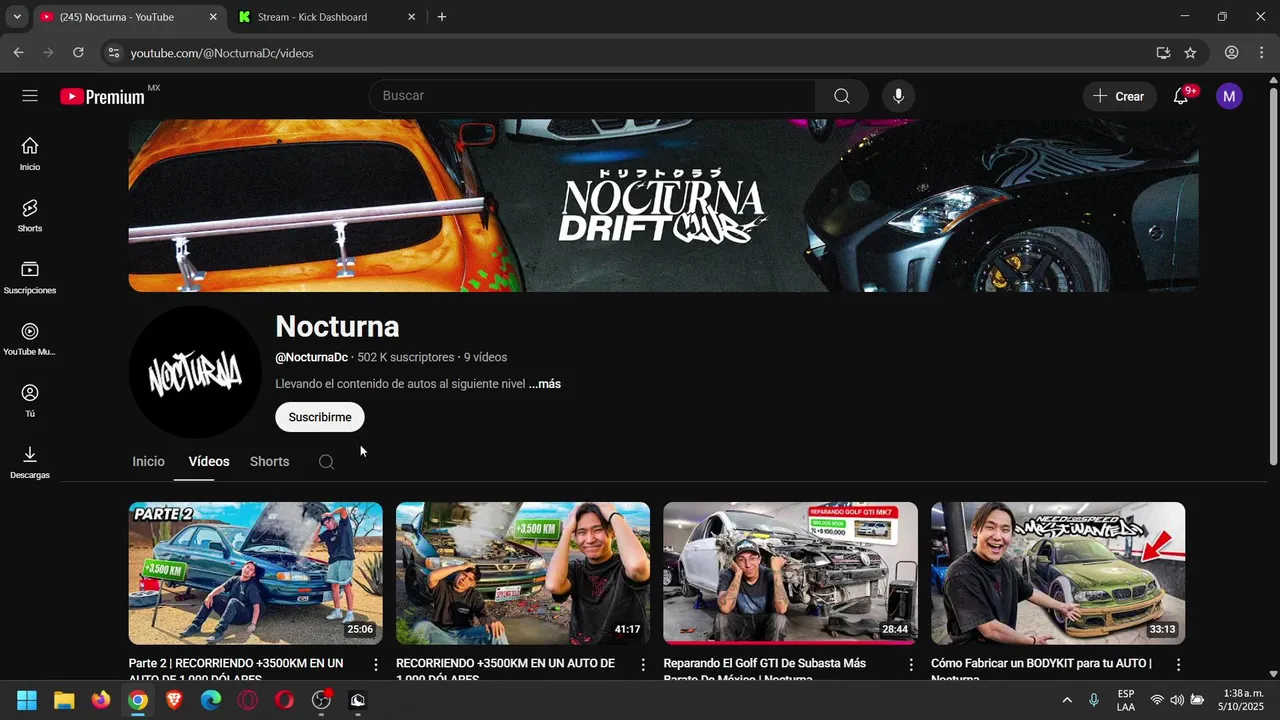
Task: Open the Parte 2 RECORRIENDO +3500KM video title
Action: 236,670
